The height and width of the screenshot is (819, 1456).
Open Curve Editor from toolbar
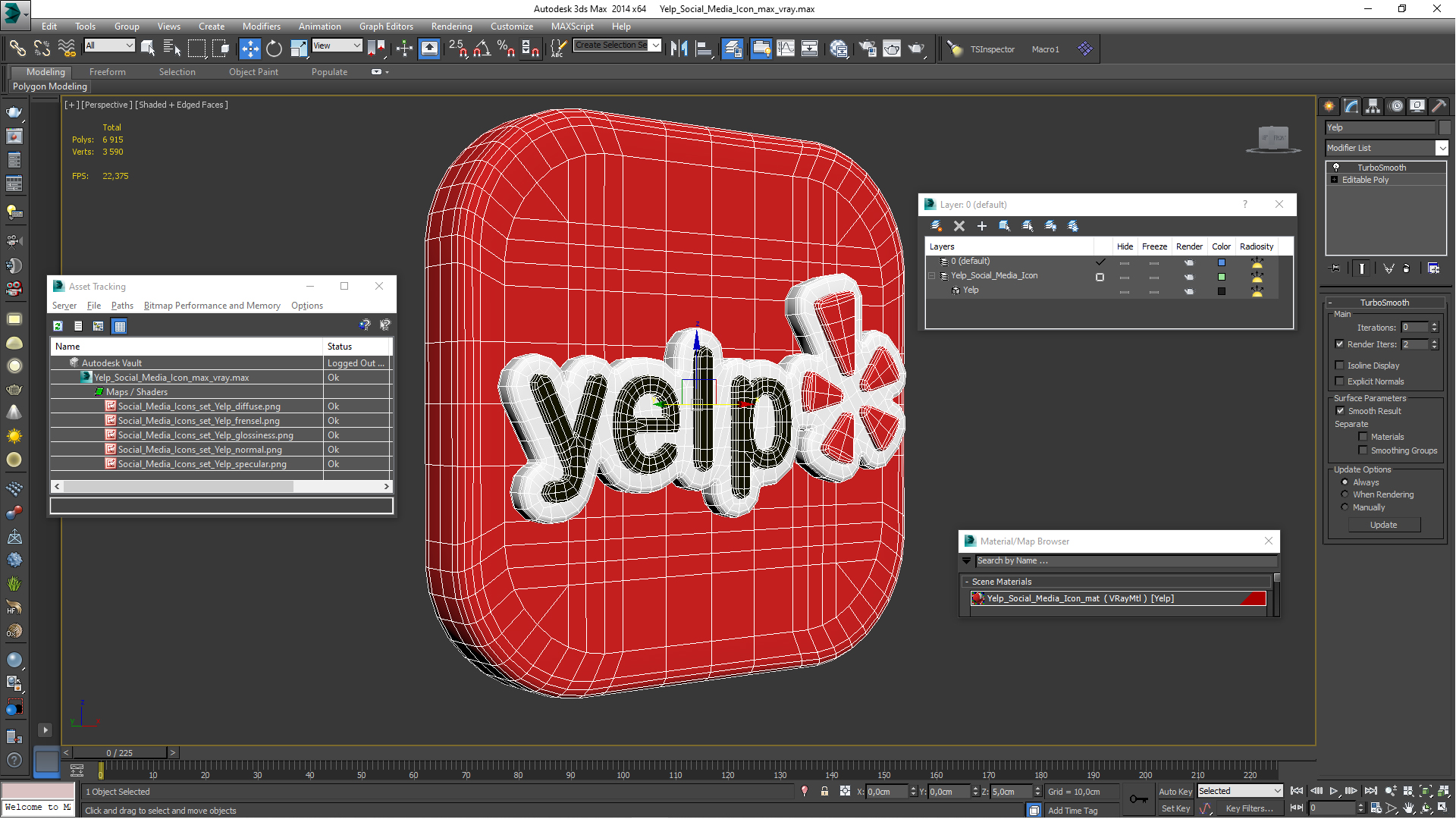(786, 49)
